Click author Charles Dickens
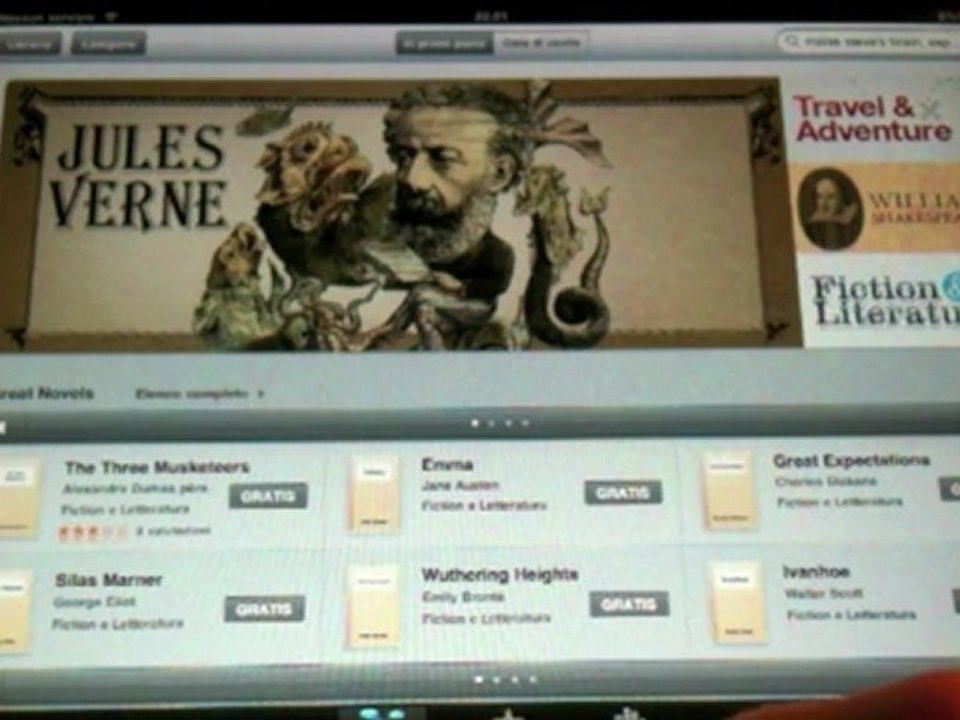Screen dimensions: 960x720 click(x=825, y=481)
